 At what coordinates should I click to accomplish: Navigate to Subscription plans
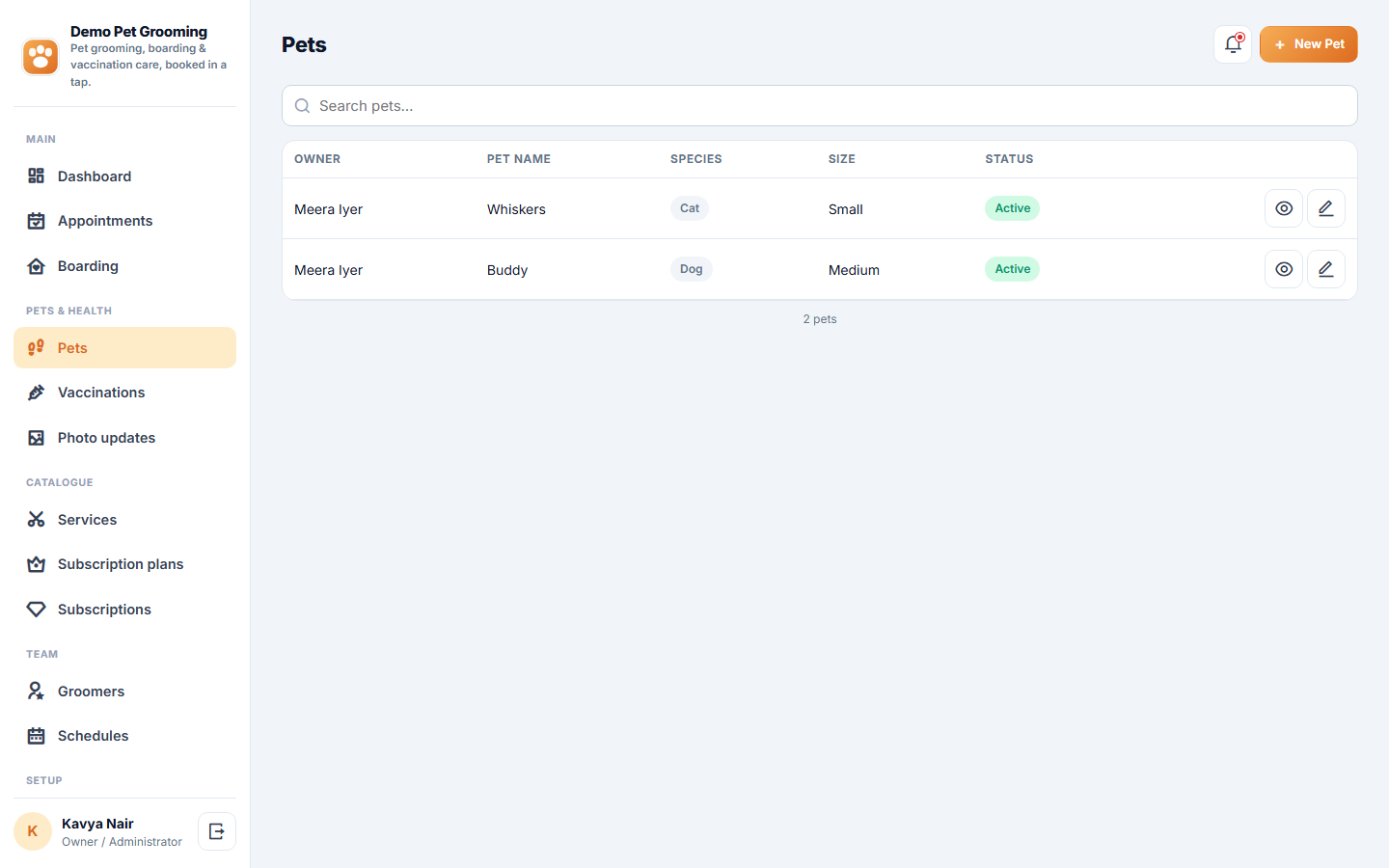(x=124, y=564)
